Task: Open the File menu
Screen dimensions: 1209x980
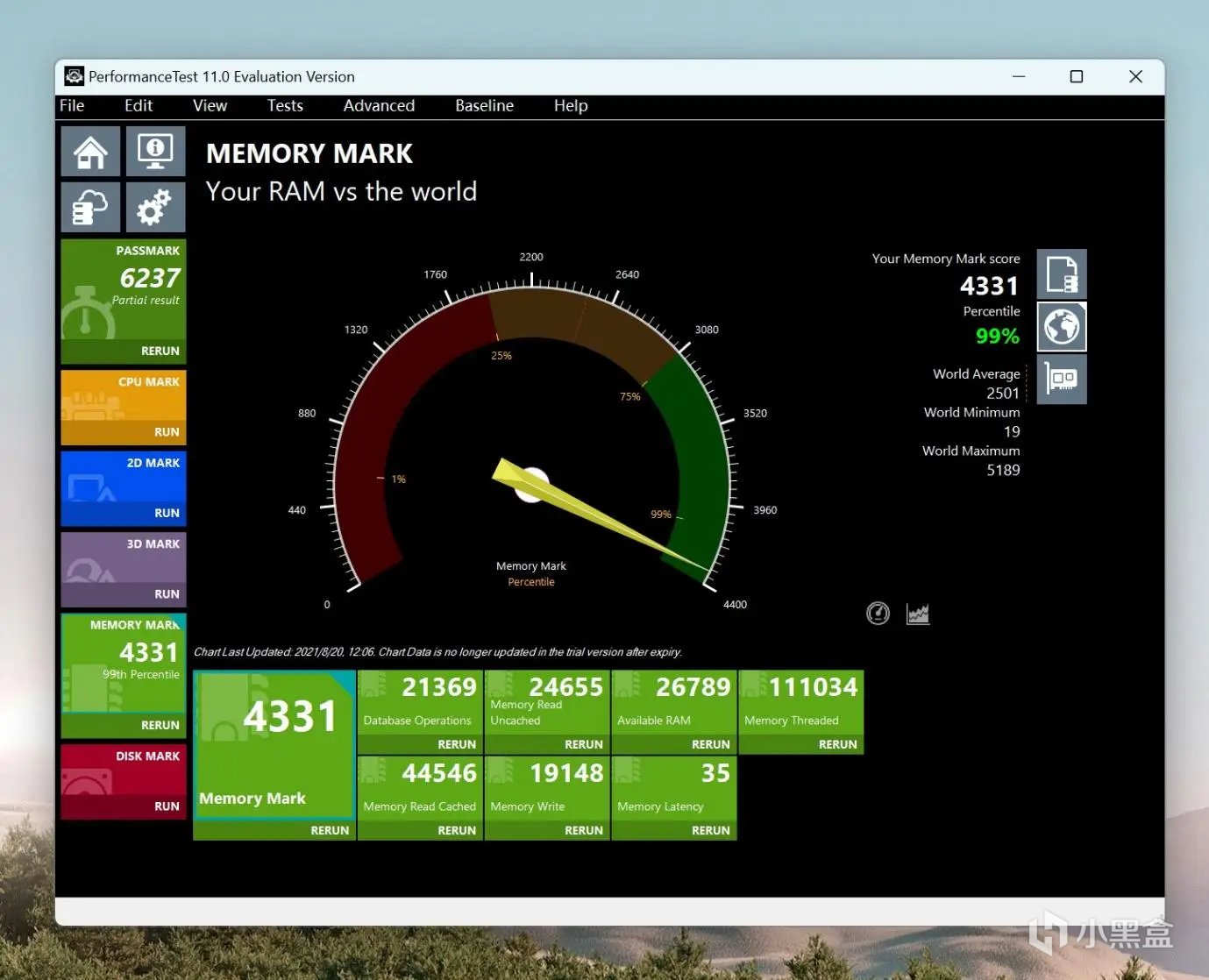Action: (72, 106)
